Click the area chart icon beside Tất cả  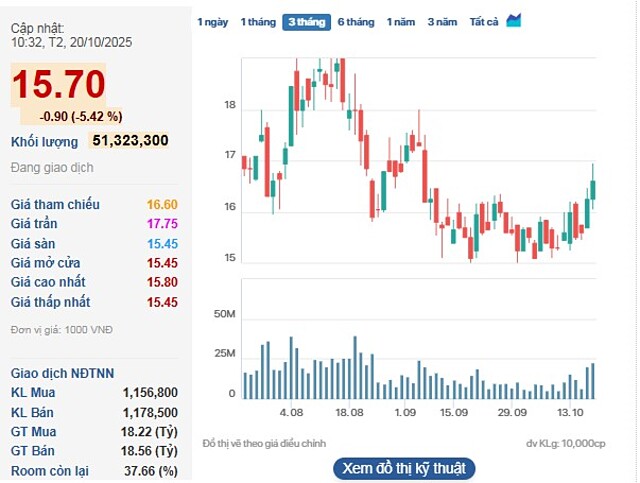coord(514,20)
